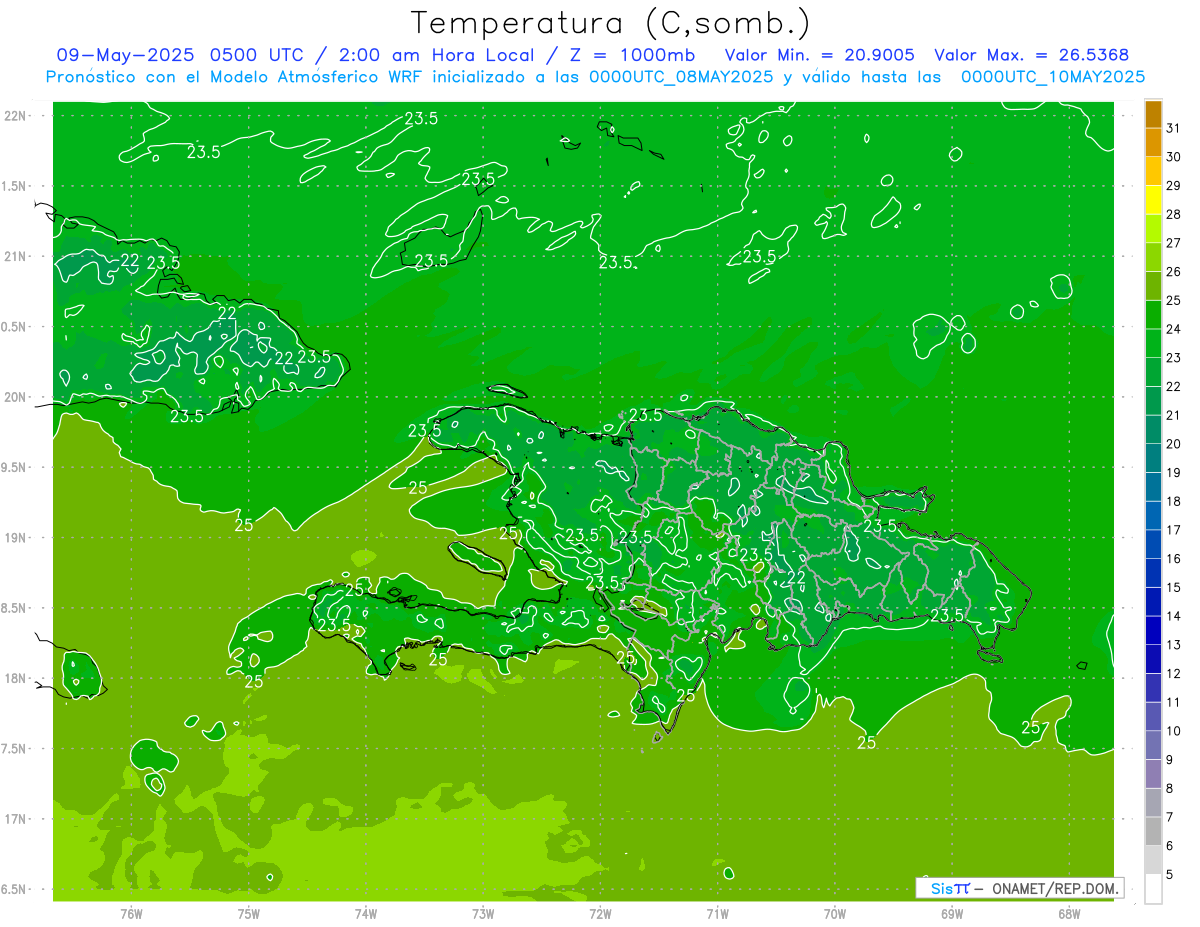This screenshot has width=1200, height=927.
Task: Click the '72W' longitude axis label
Action: (600, 913)
